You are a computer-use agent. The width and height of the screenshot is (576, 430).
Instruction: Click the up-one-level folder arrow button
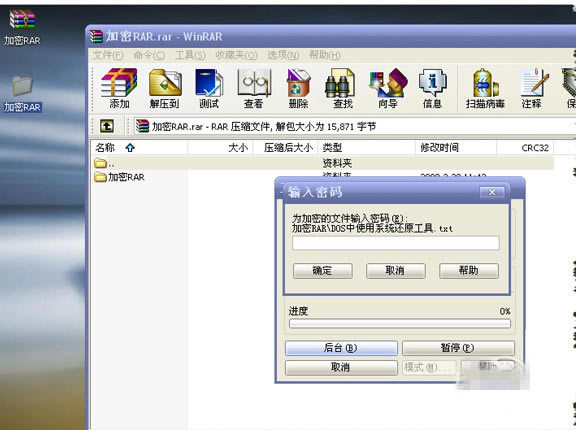click(x=107, y=126)
